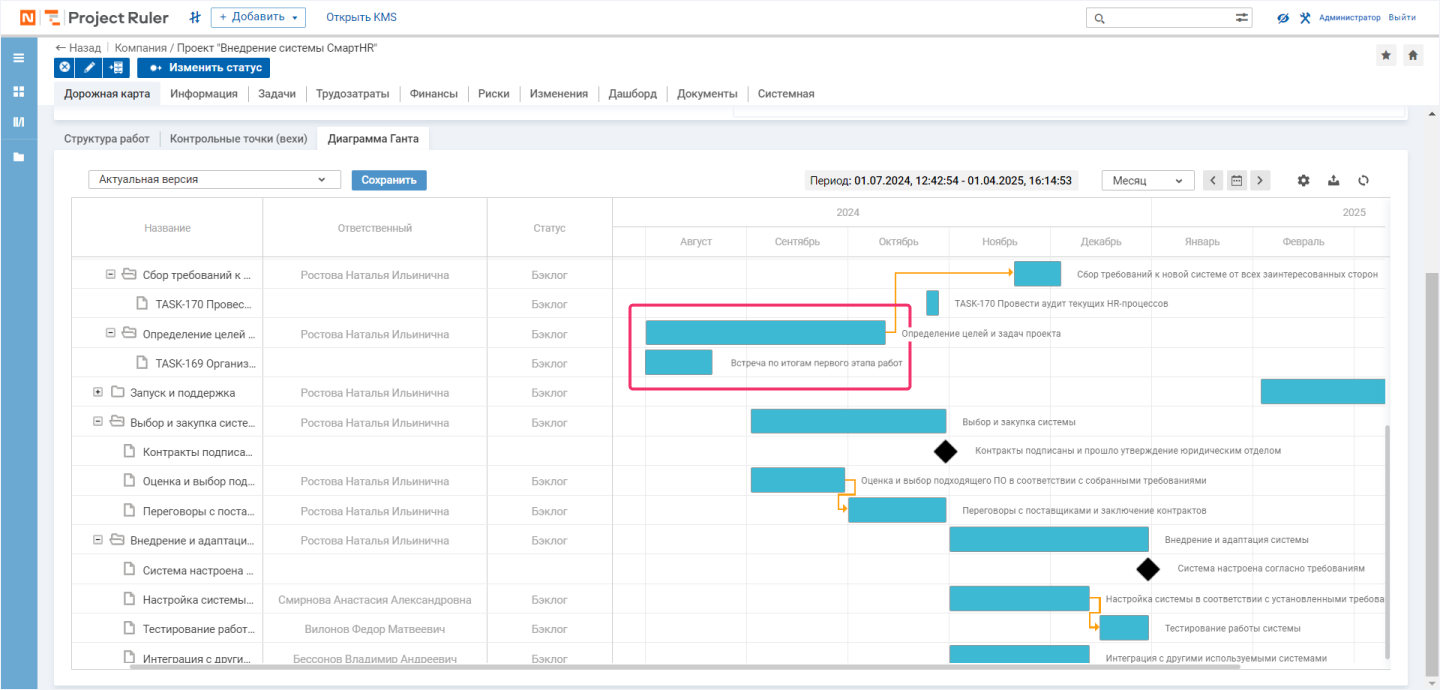
Task: Open the Документы tab
Action: [x=707, y=94]
